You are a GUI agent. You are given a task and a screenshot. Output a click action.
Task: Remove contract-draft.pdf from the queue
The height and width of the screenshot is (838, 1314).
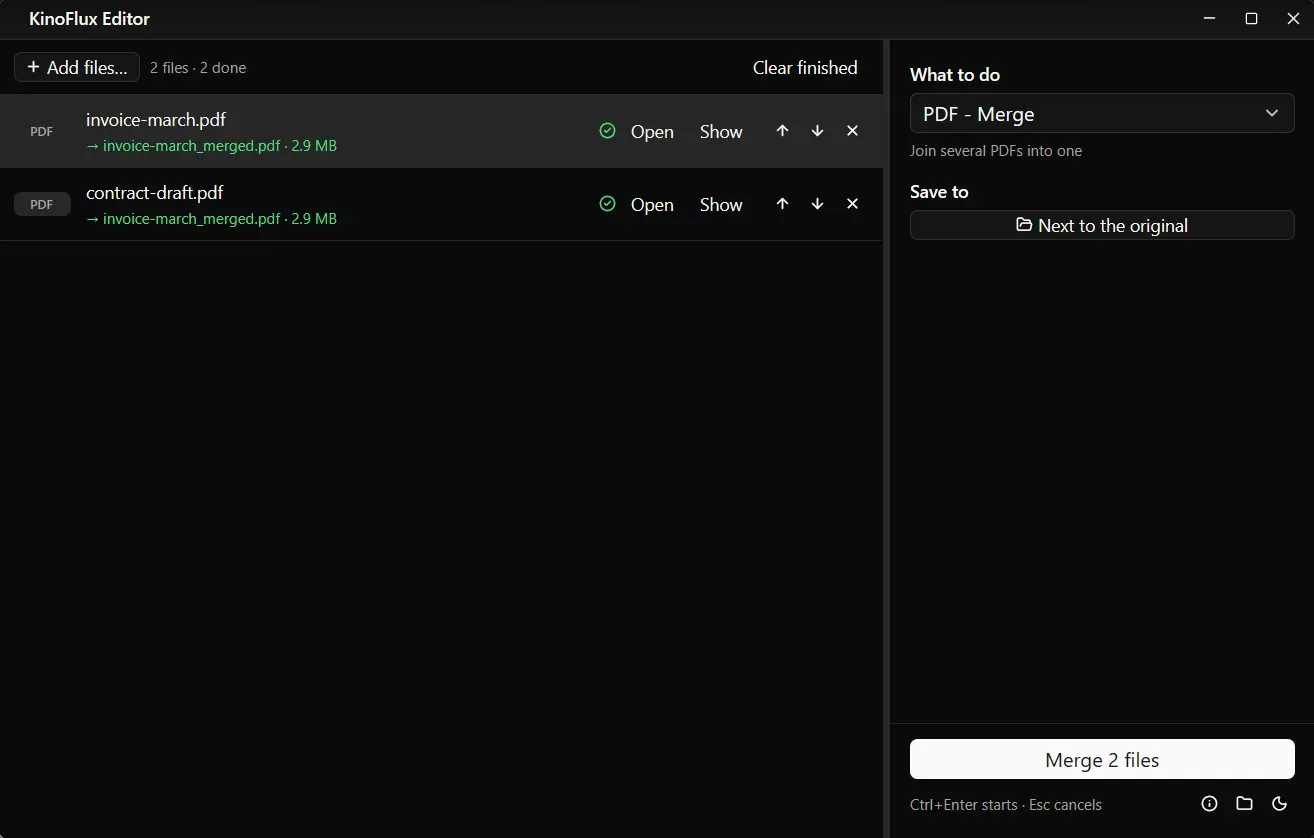pos(852,204)
